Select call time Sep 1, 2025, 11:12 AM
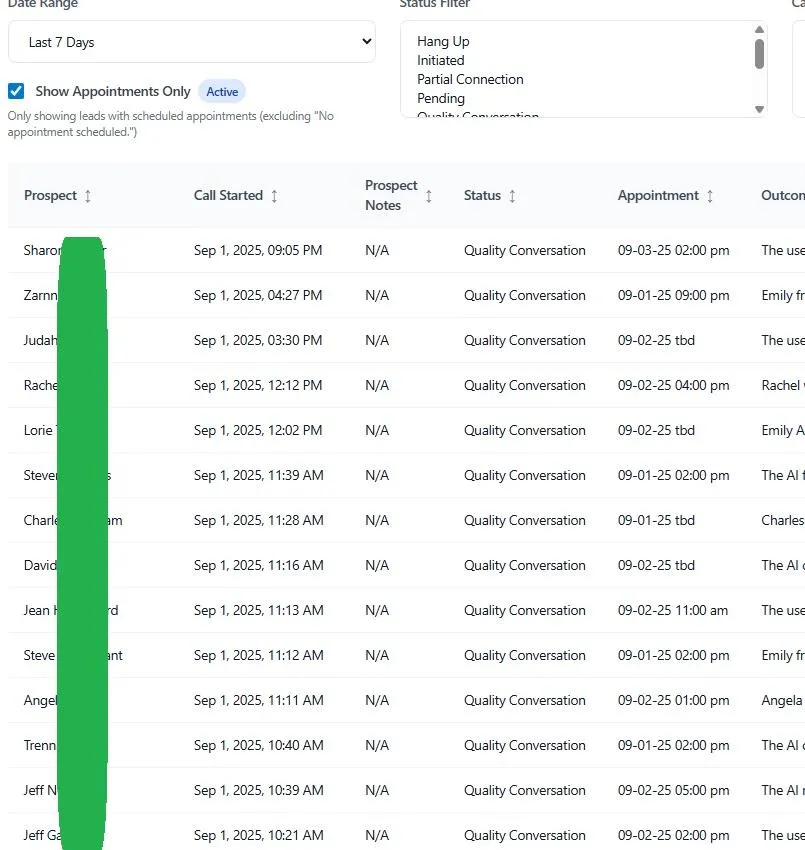The image size is (805, 850). click(x=259, y=655)
